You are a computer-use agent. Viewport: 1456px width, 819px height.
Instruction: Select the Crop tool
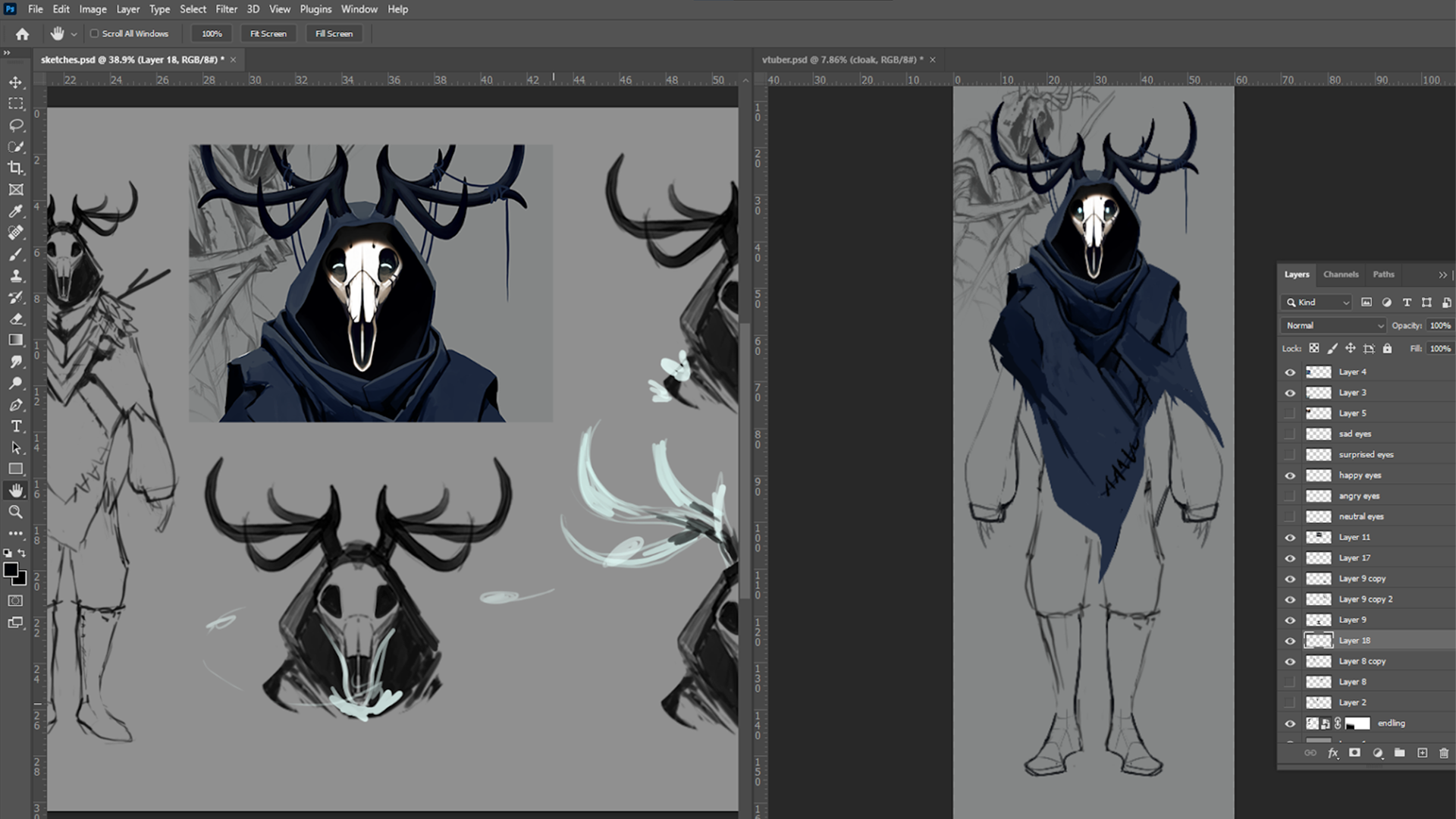pos(16,168)
